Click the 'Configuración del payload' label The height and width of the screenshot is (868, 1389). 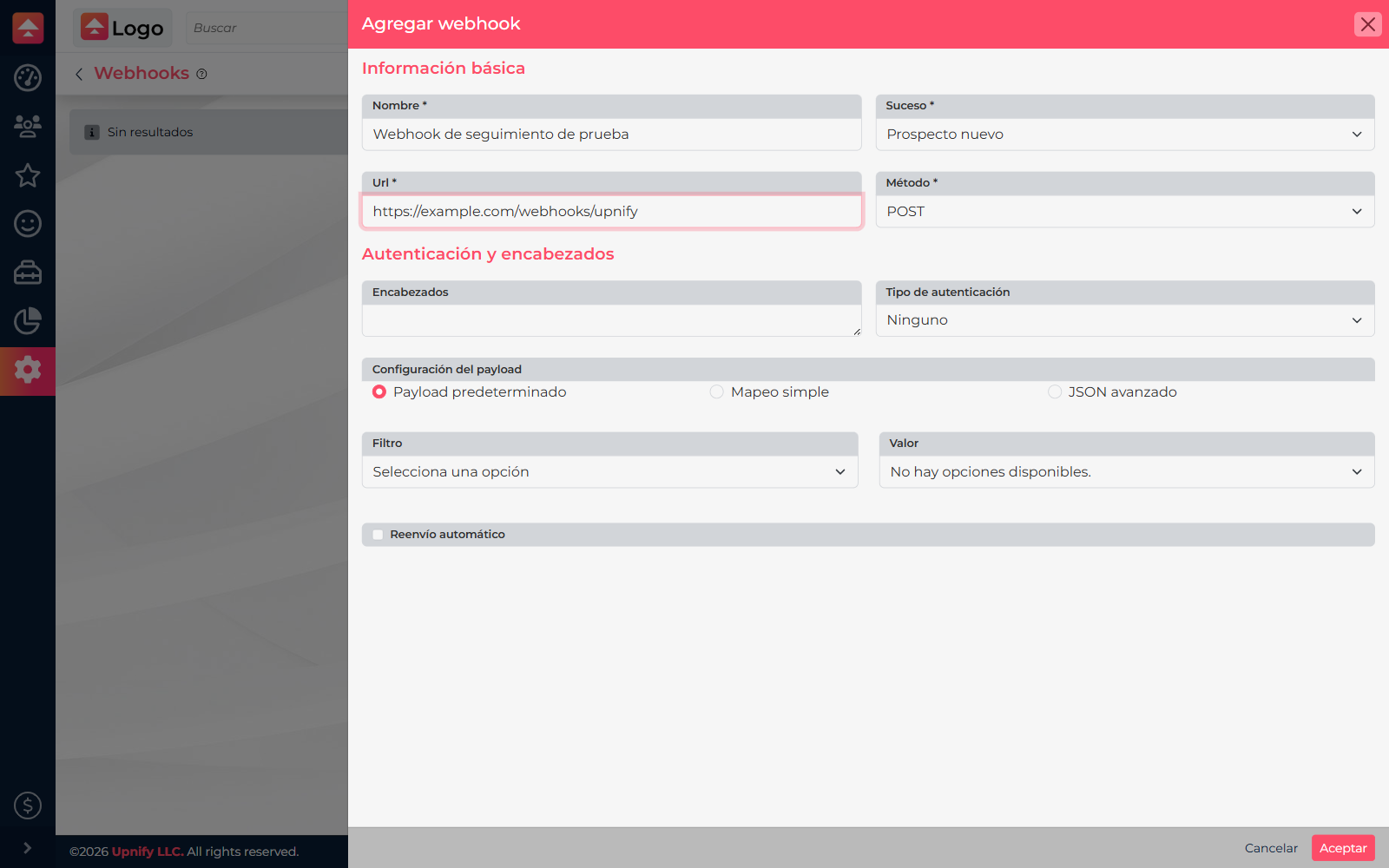point(447,370)
